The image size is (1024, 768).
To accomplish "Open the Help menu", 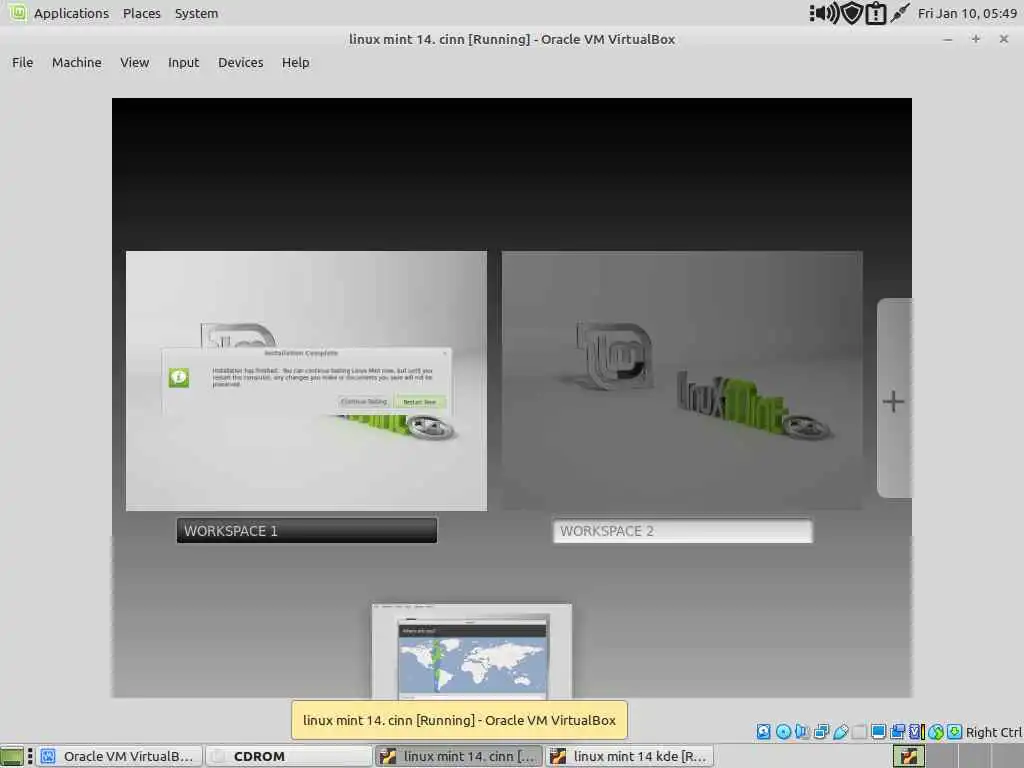I will tap(295, 63).
